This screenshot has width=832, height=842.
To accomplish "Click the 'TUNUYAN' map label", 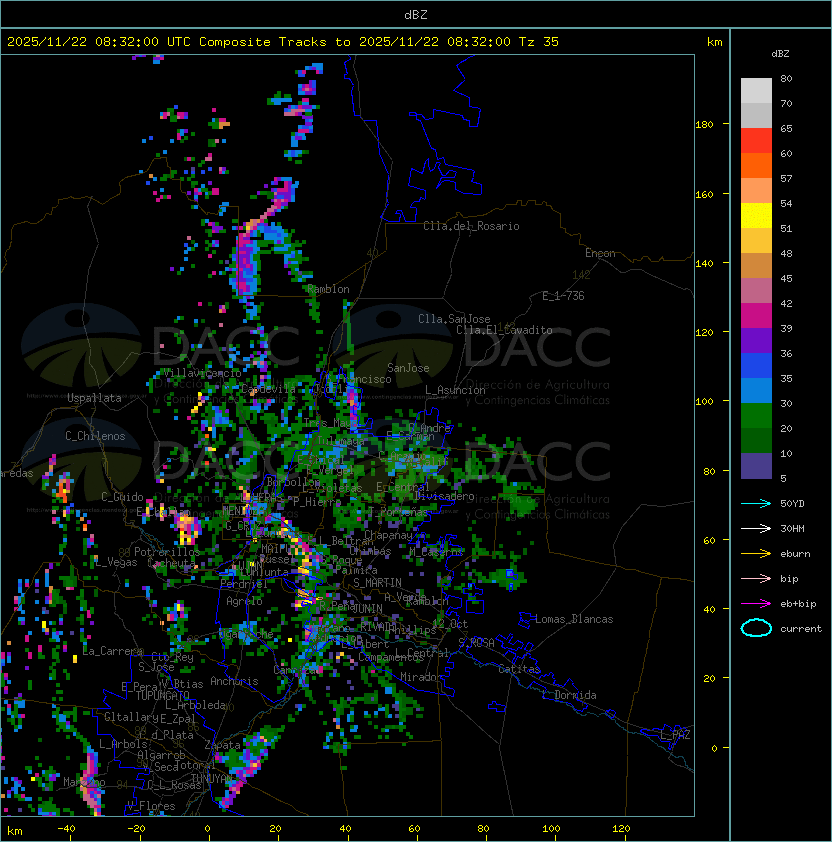I will [x=211, y=779].
